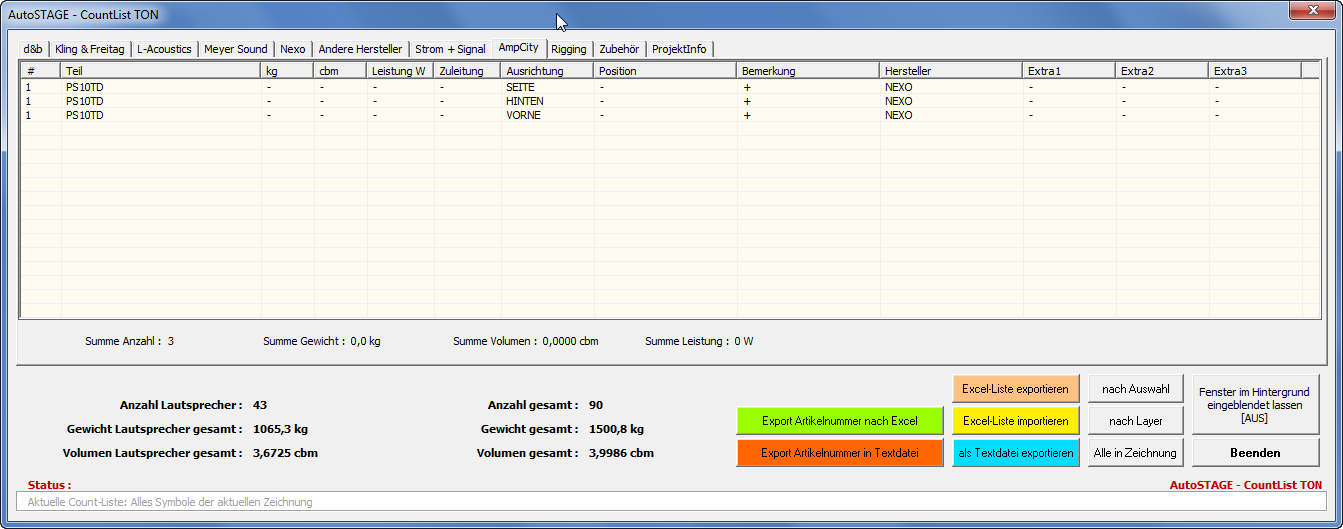Click Excel-Liste exportieren button

pyautogui.click(x=1015, y=389)
